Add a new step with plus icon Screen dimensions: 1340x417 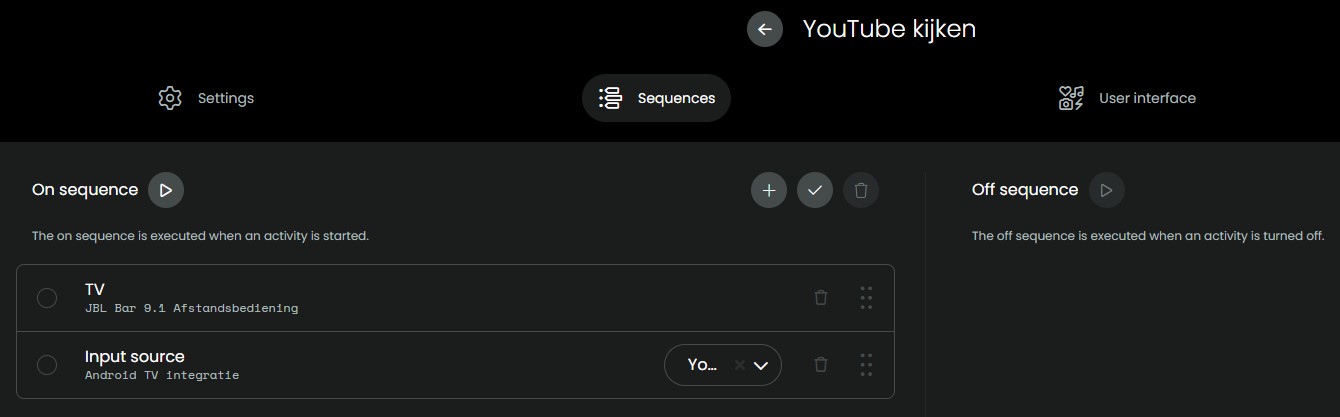pos(769,190)
